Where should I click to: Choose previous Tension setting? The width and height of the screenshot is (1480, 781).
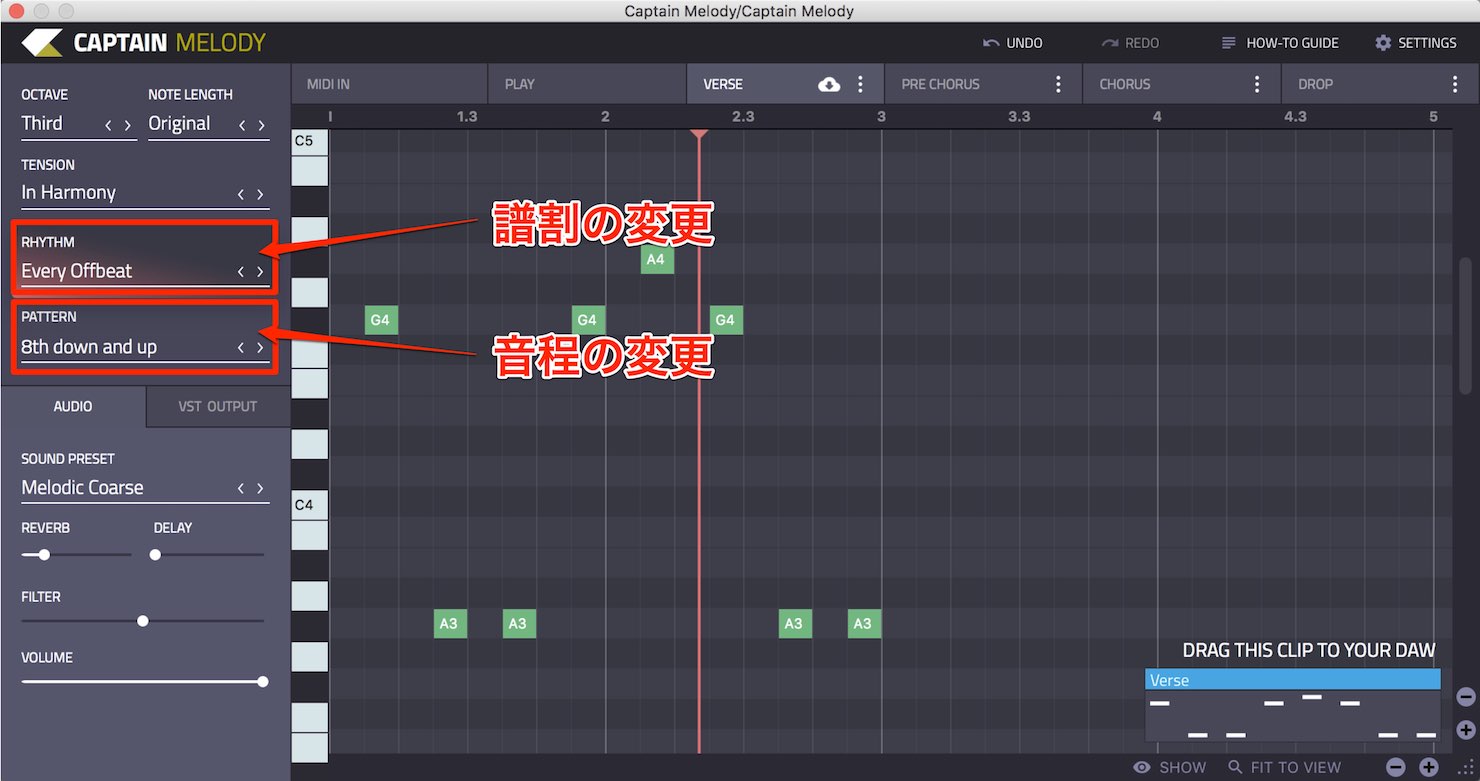tap(241, 195)
